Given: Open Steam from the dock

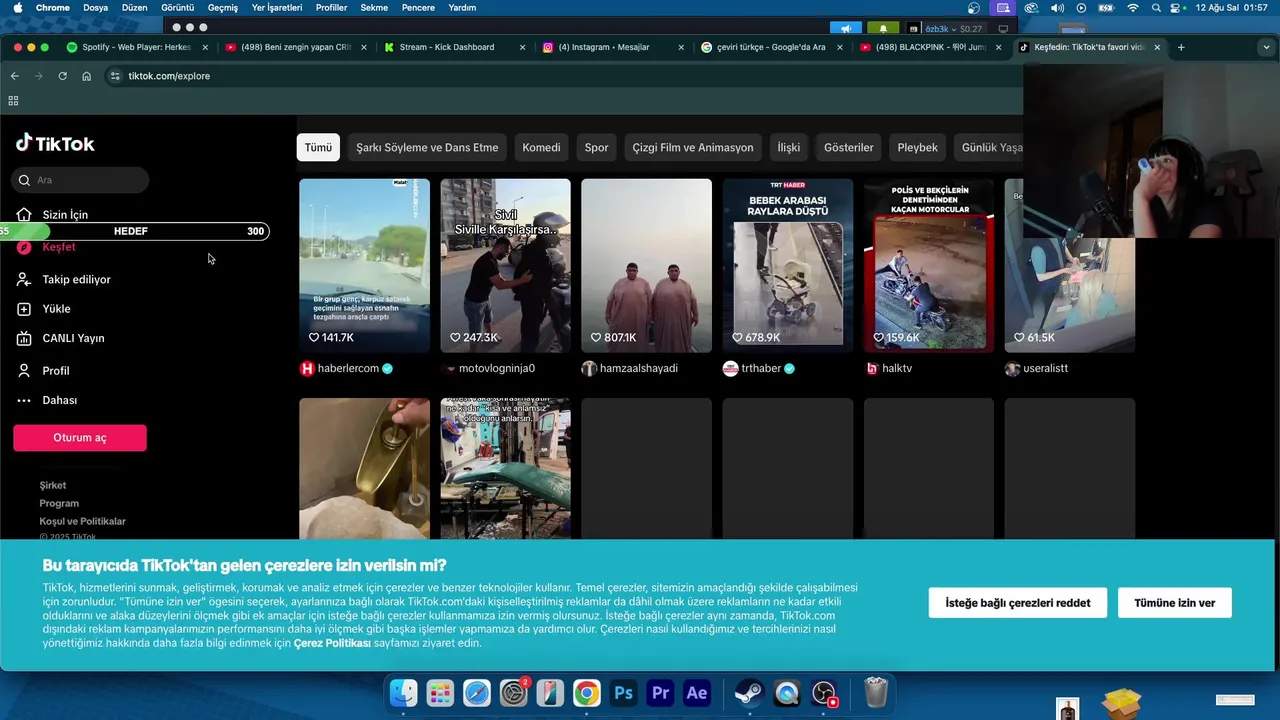Looking at the screenshot, I should tap(748, 692).
